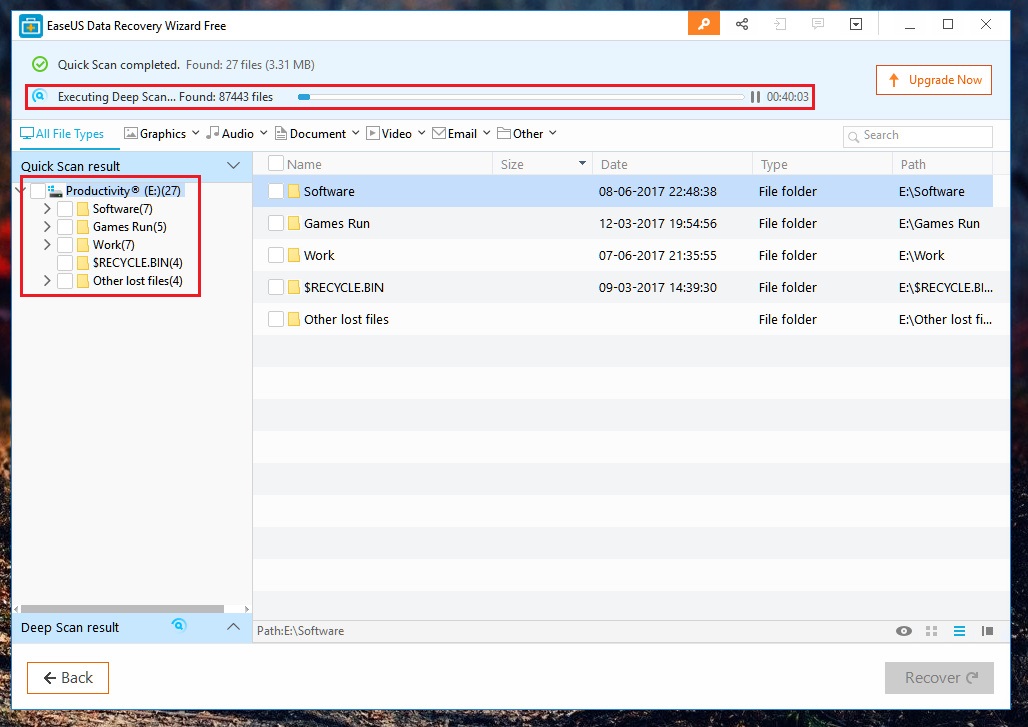The width and height of the screenshot is (1028, 727).
Task: Sort by the Path column header
Action: (942, 164)
